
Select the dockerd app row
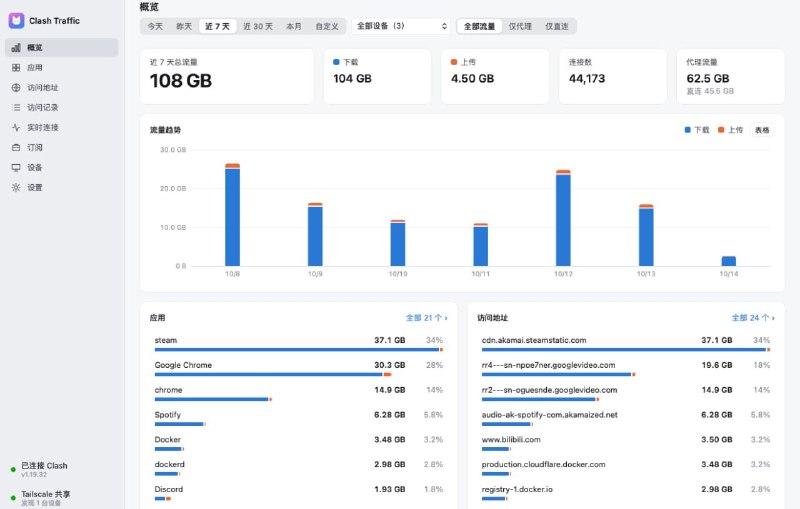pyautogui.click(x=299, y=468)
